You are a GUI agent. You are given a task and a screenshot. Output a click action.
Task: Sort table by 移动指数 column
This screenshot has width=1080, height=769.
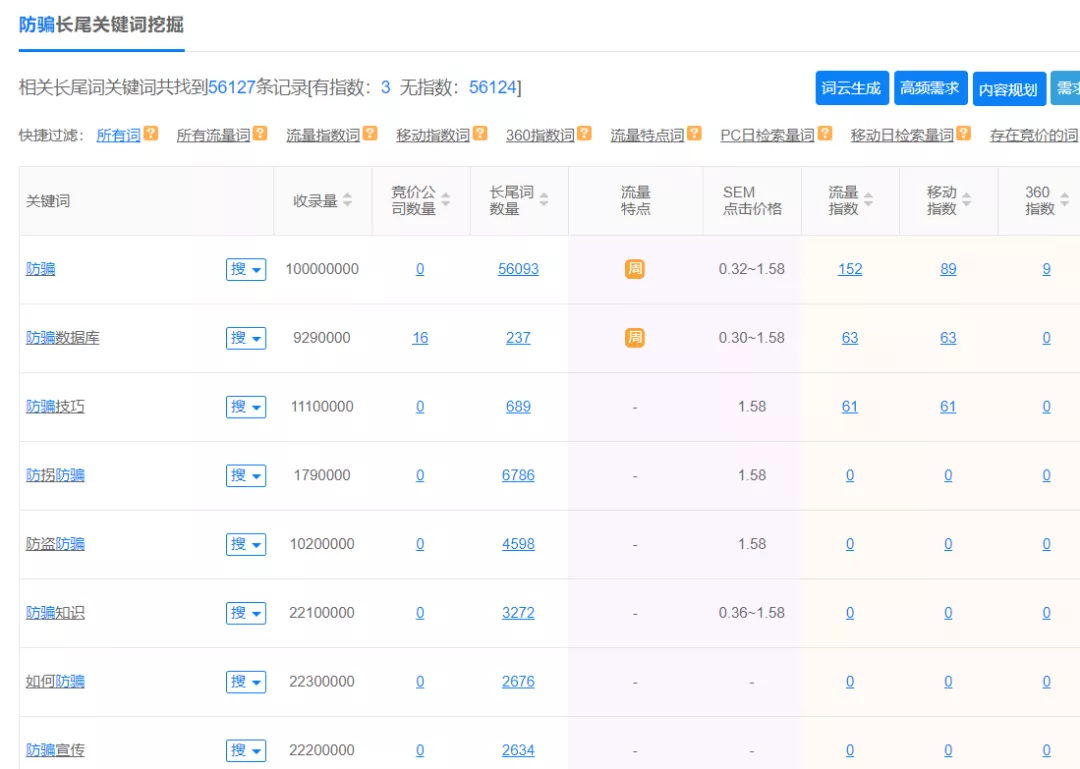[x=966, y=200]
